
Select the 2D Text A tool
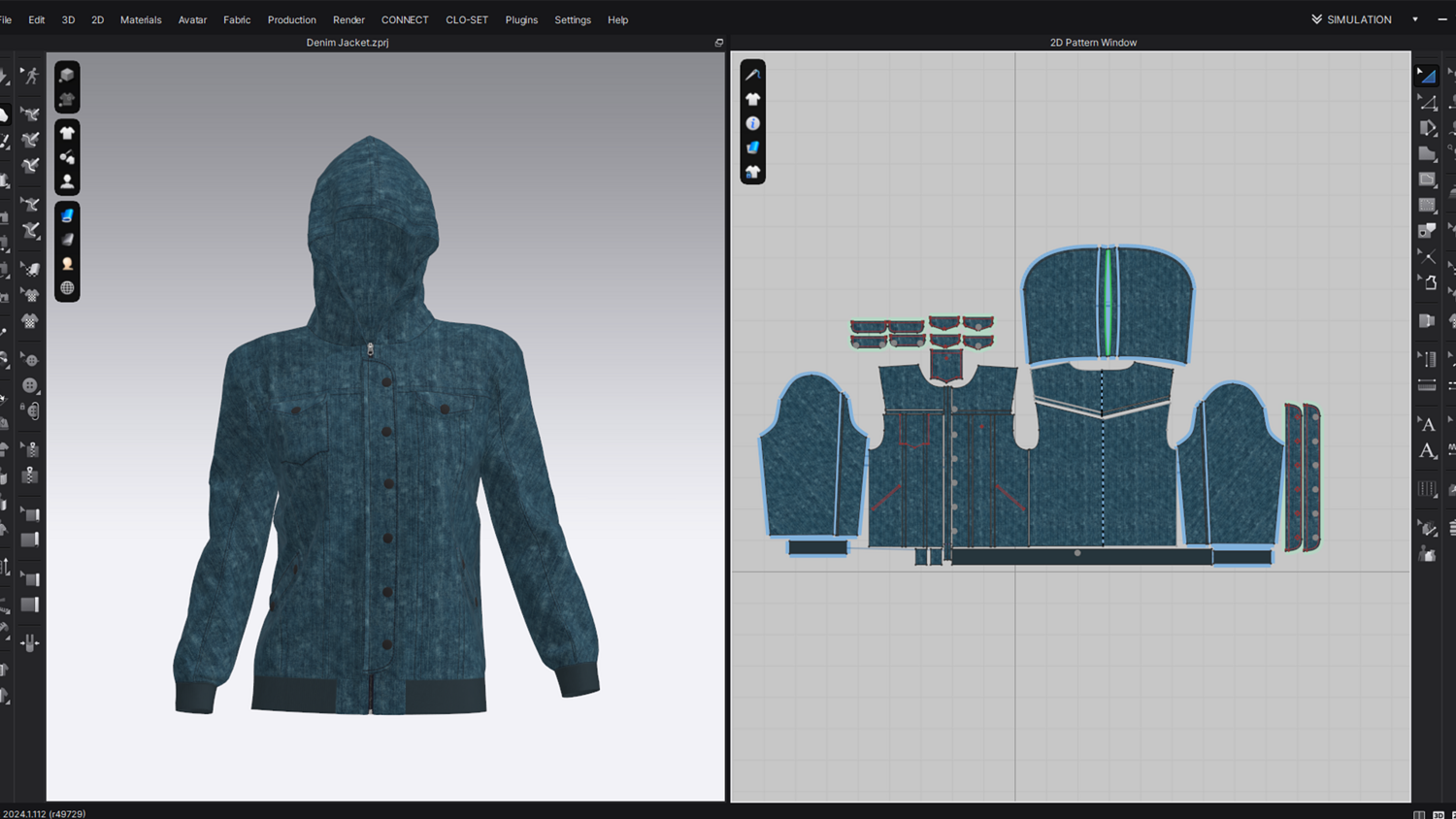[1427, 450]
